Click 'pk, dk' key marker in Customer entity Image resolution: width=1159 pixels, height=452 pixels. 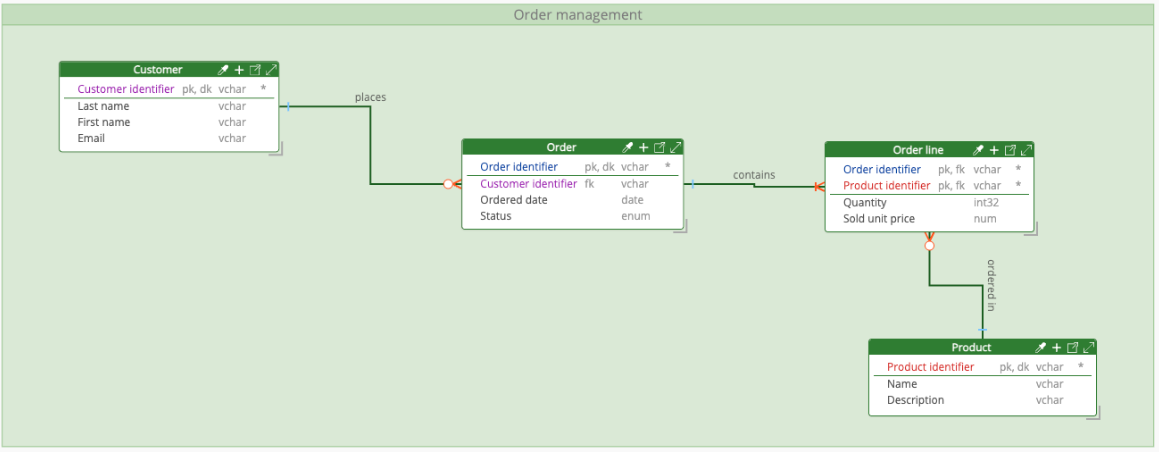click(x=197, y=89)
